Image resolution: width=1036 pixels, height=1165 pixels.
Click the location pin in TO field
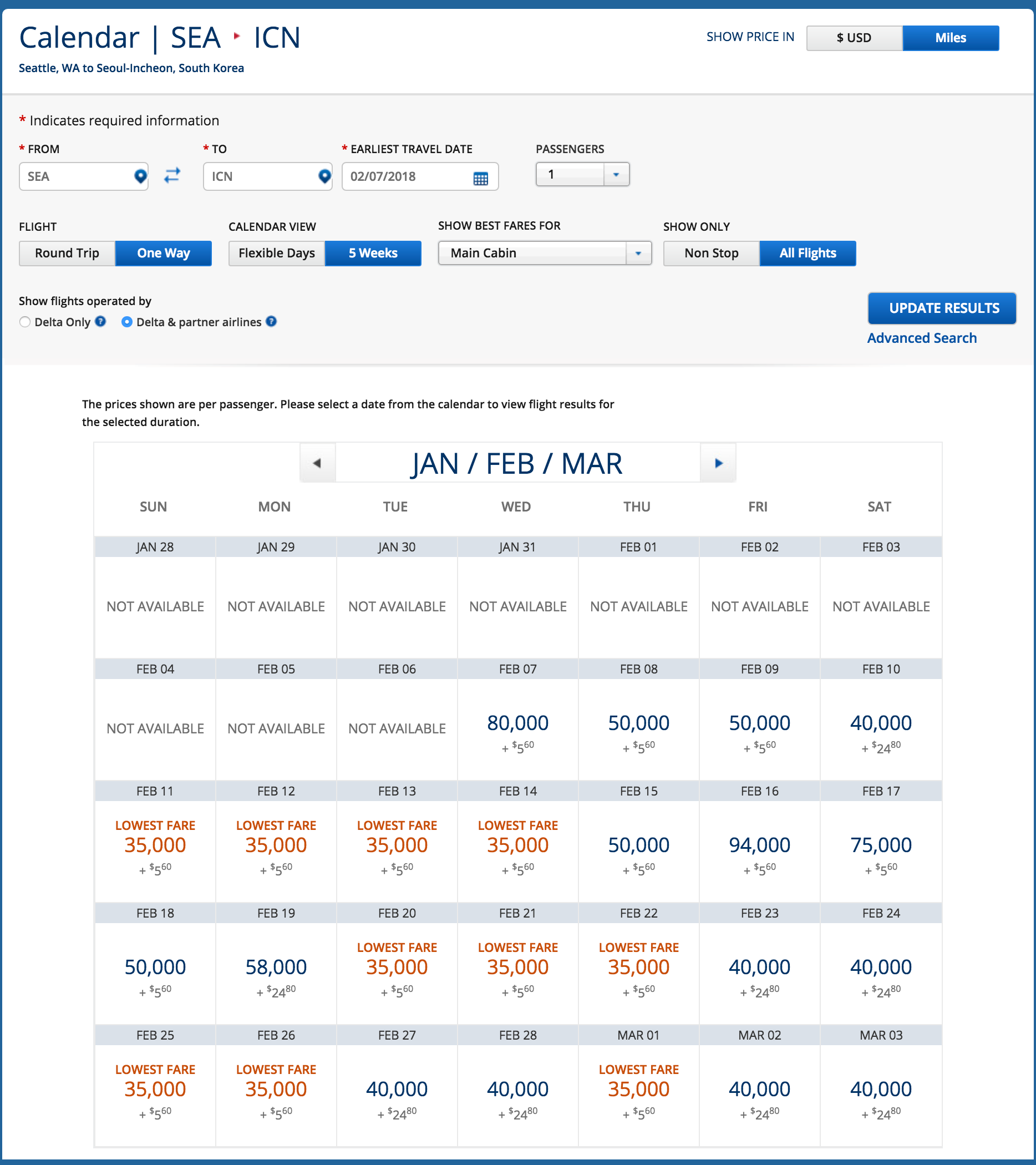(x=324, y=176)
